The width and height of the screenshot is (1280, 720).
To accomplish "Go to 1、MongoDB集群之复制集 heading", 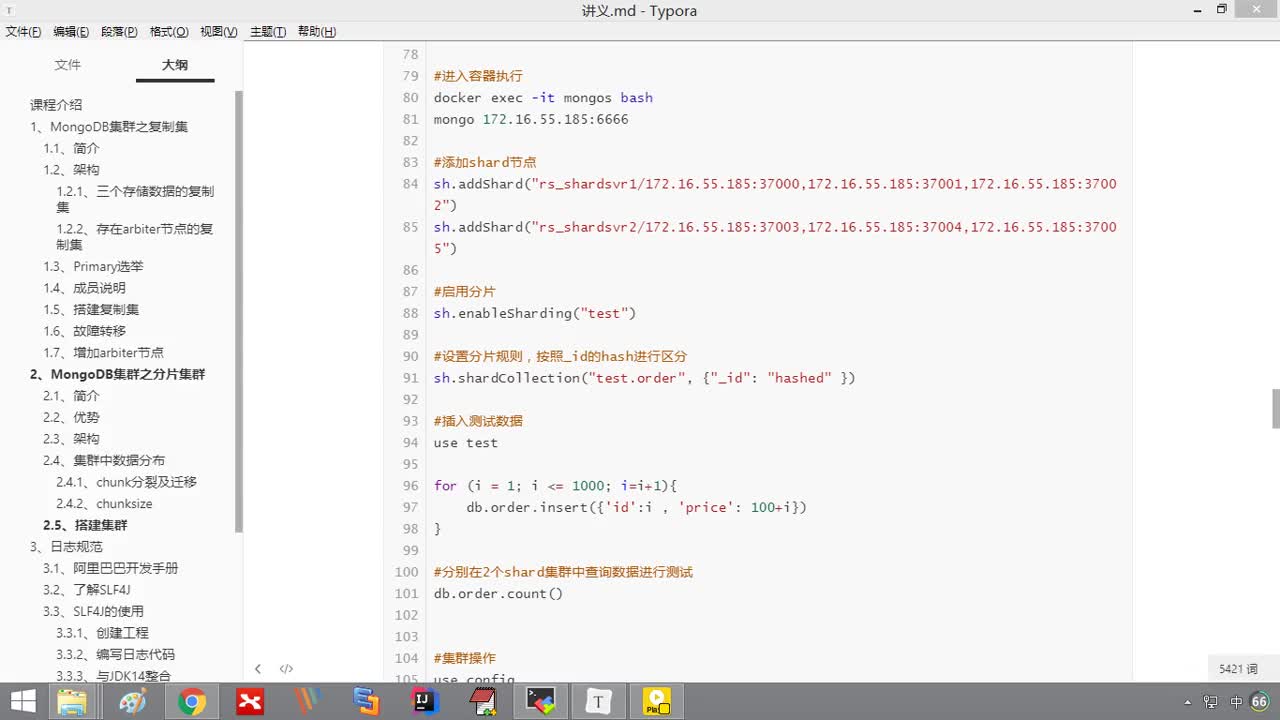I will click(x=109, y=127).
